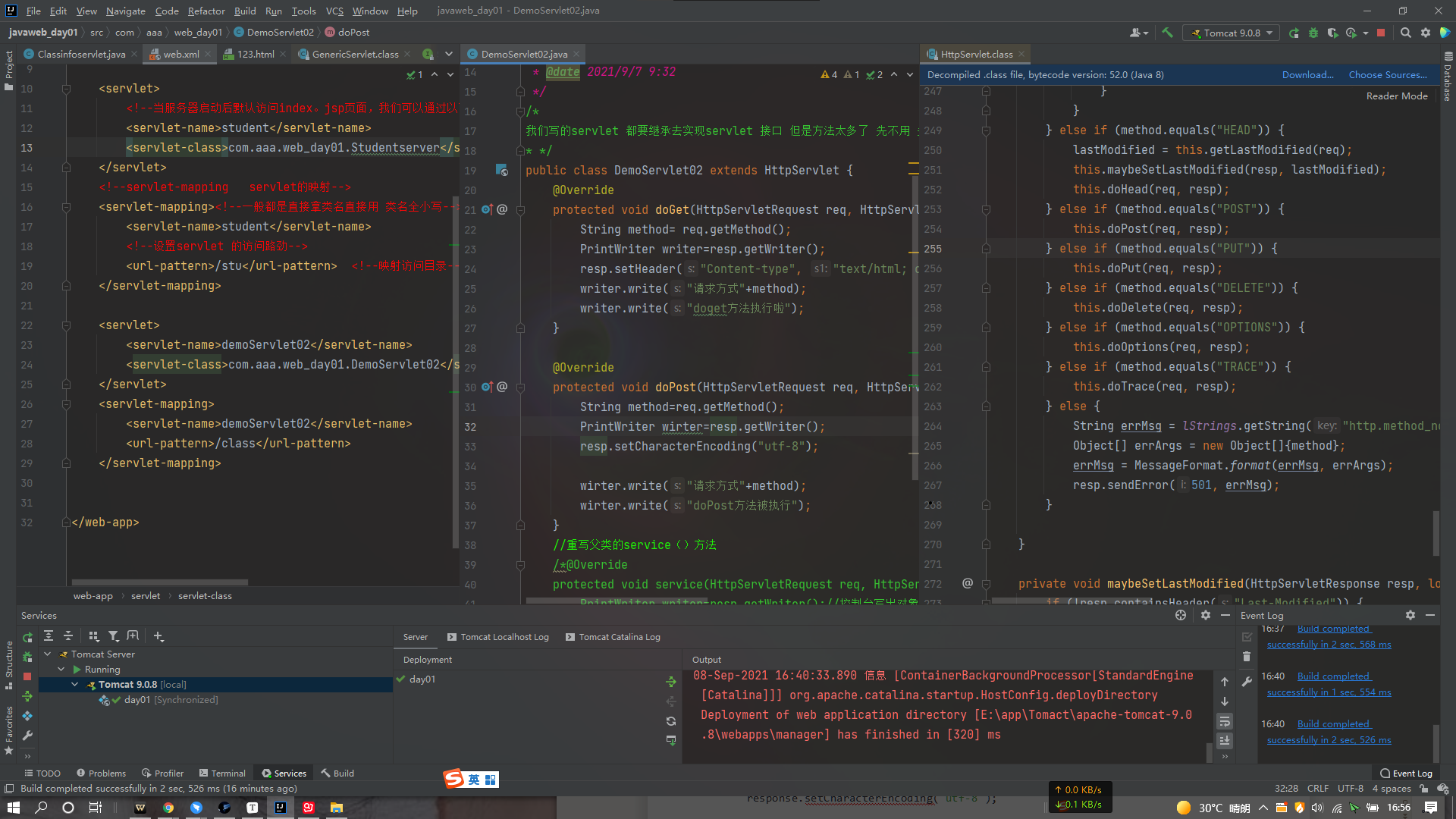Click the Download... link in the decompiled banner
The image size is (1456, 819).
1307,74
